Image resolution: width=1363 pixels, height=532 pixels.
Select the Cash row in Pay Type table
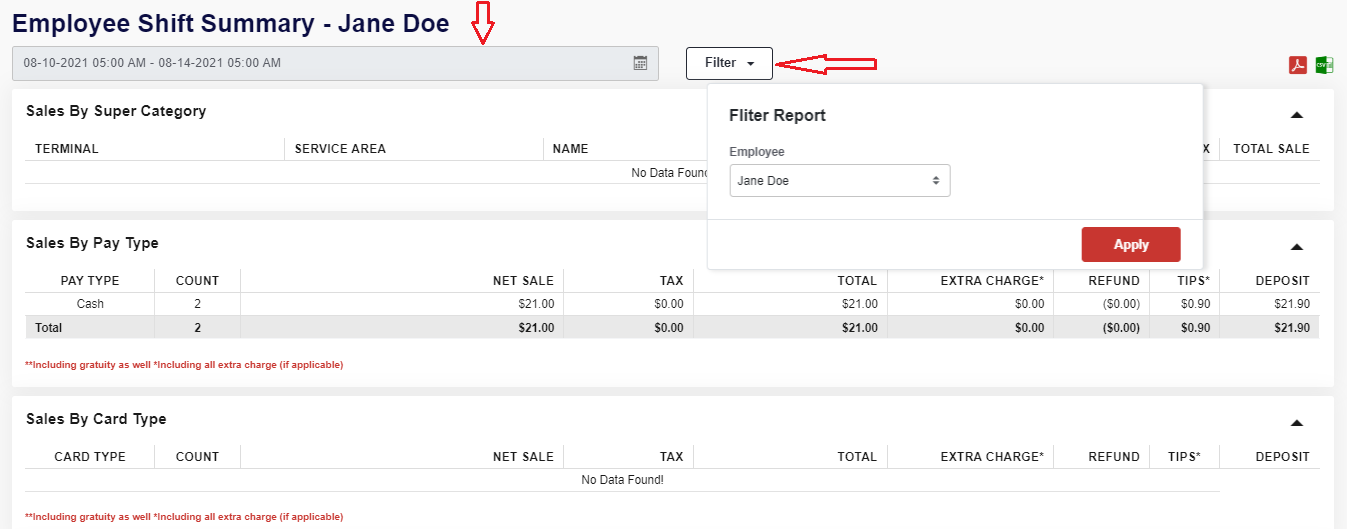pos(90,304)
